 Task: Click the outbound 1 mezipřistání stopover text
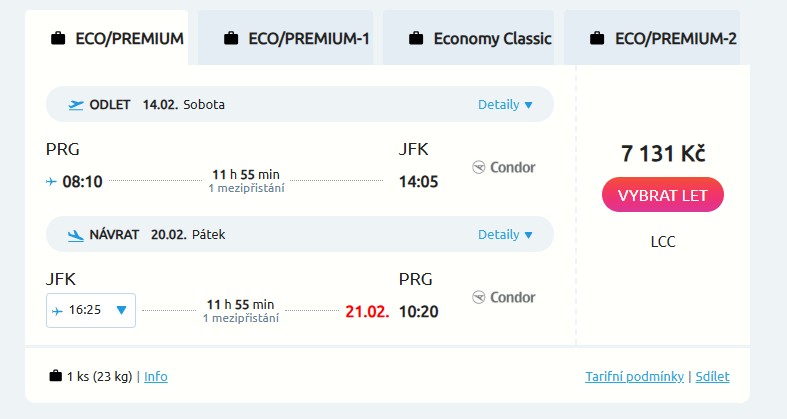click(x=246, y=188)
